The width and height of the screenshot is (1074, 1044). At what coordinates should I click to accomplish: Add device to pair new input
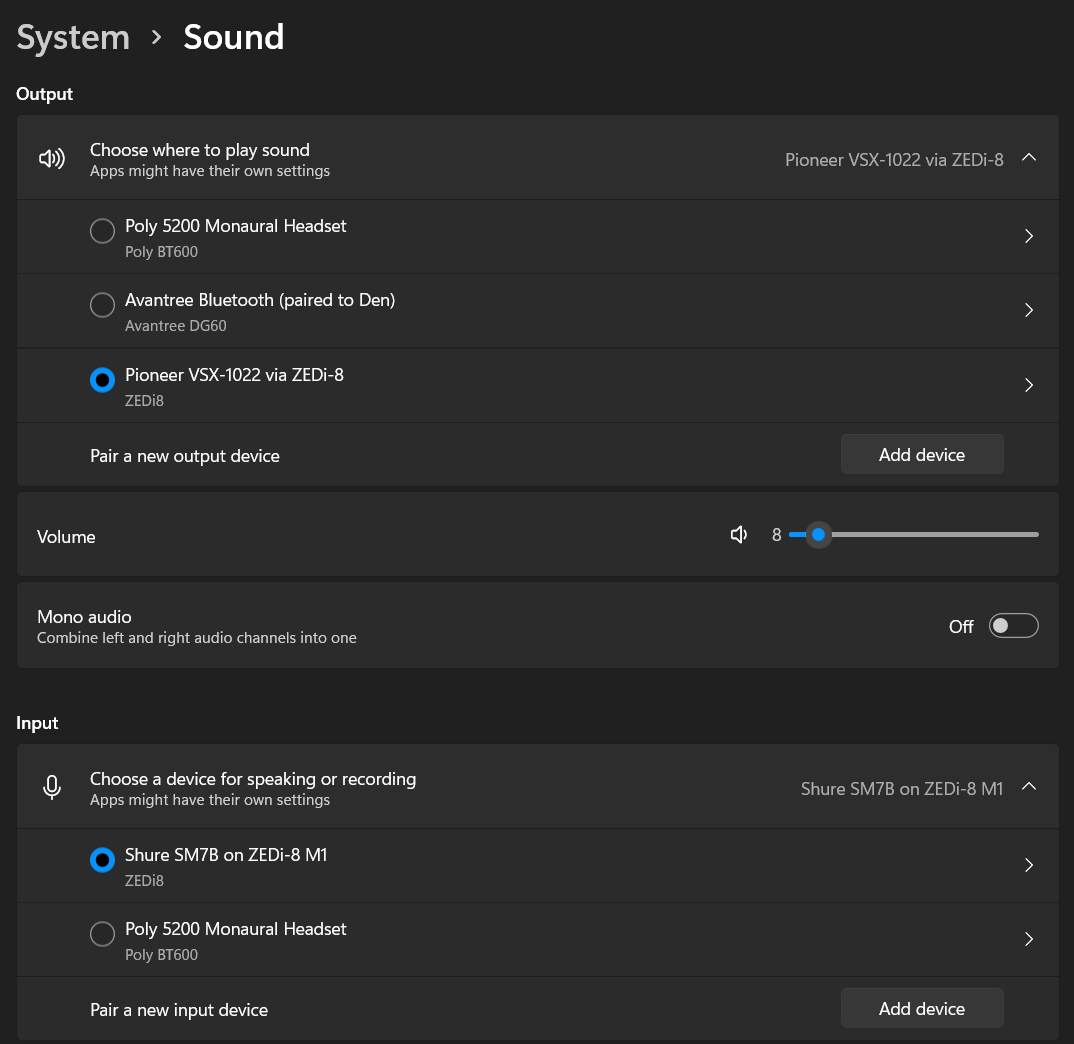coord(921,1009)
